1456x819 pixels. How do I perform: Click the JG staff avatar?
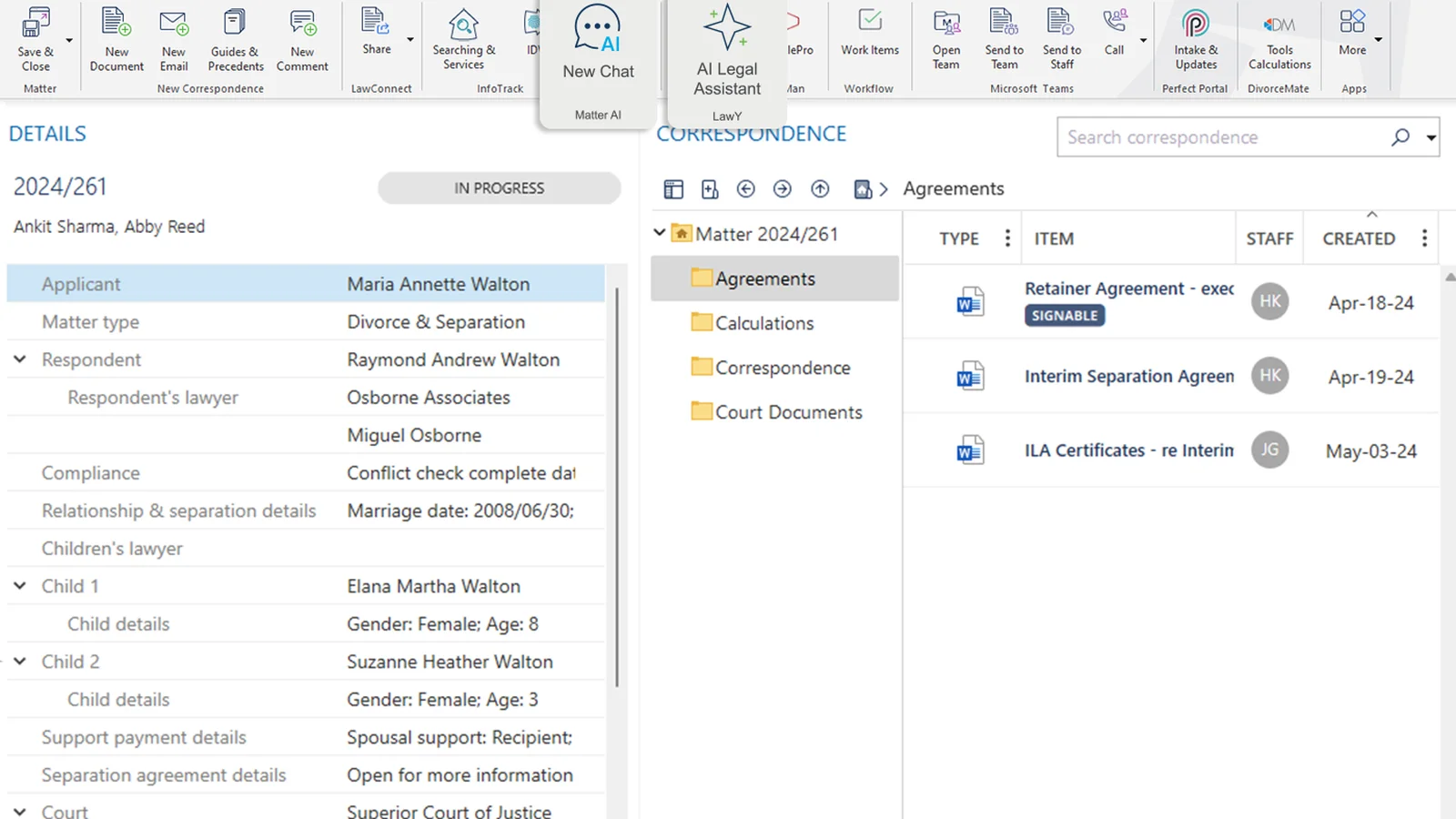click(1269, 450)
